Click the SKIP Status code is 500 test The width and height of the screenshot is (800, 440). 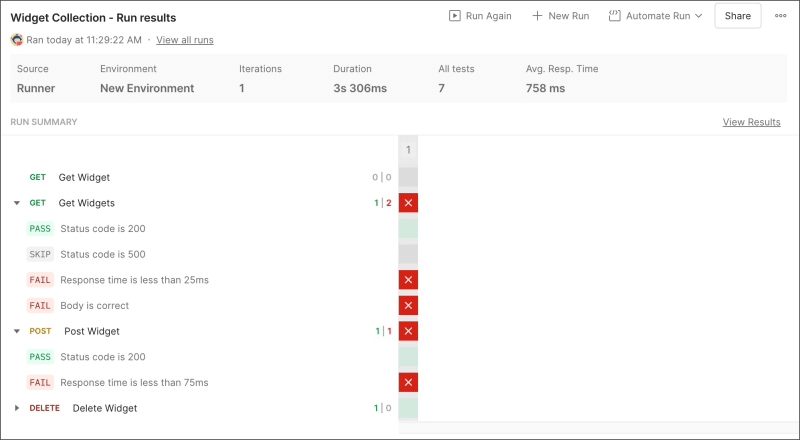click(x=86, y=254)
